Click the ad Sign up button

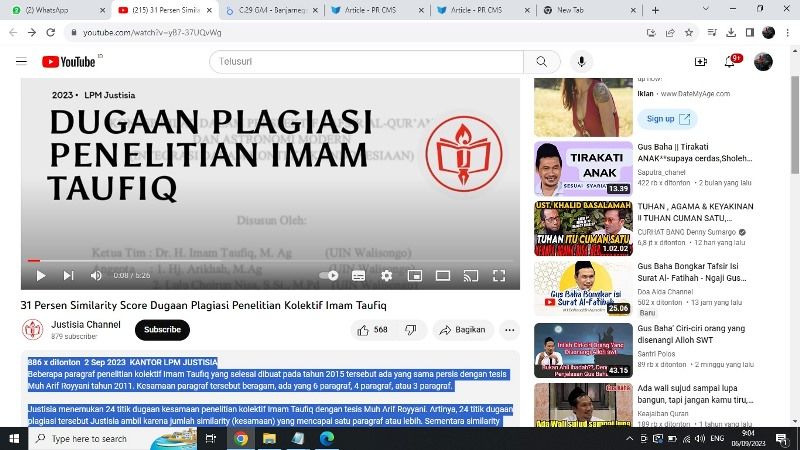tap(667, 119)
